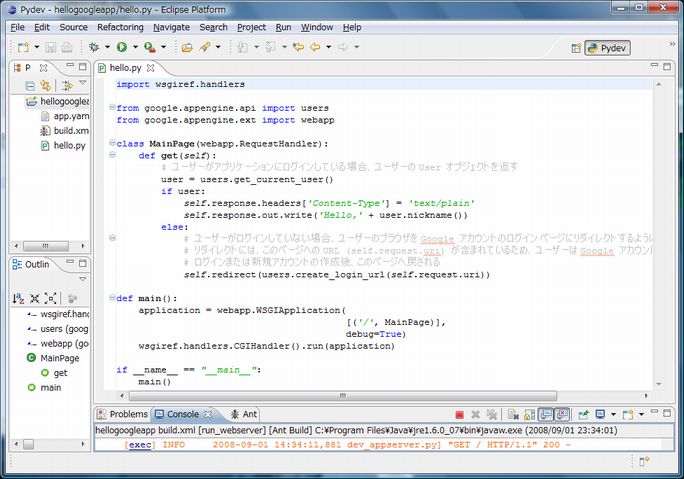Click the editor horizontal scrollbar

click(x=340, y=396)
